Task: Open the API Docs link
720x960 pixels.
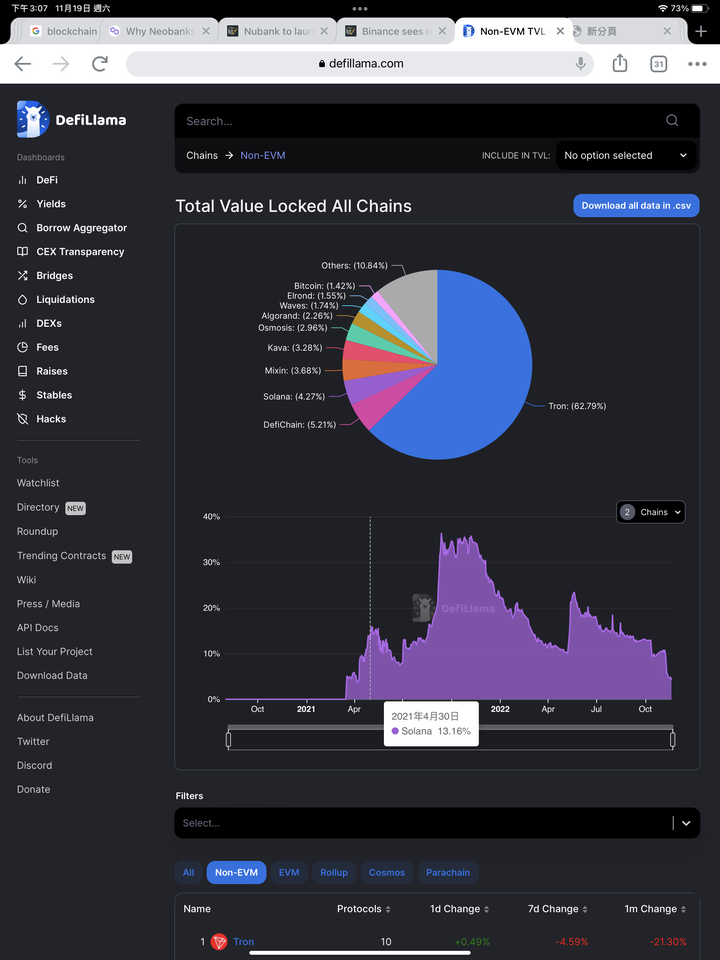Action: (x=37, y=628)
